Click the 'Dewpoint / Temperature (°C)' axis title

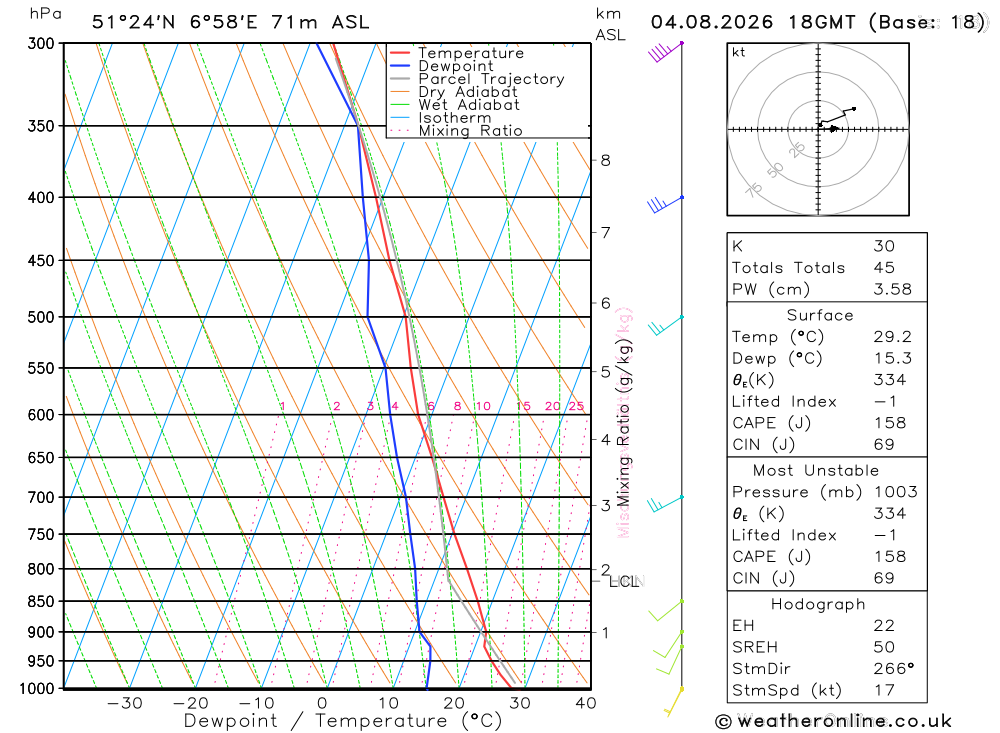[342, 721]
